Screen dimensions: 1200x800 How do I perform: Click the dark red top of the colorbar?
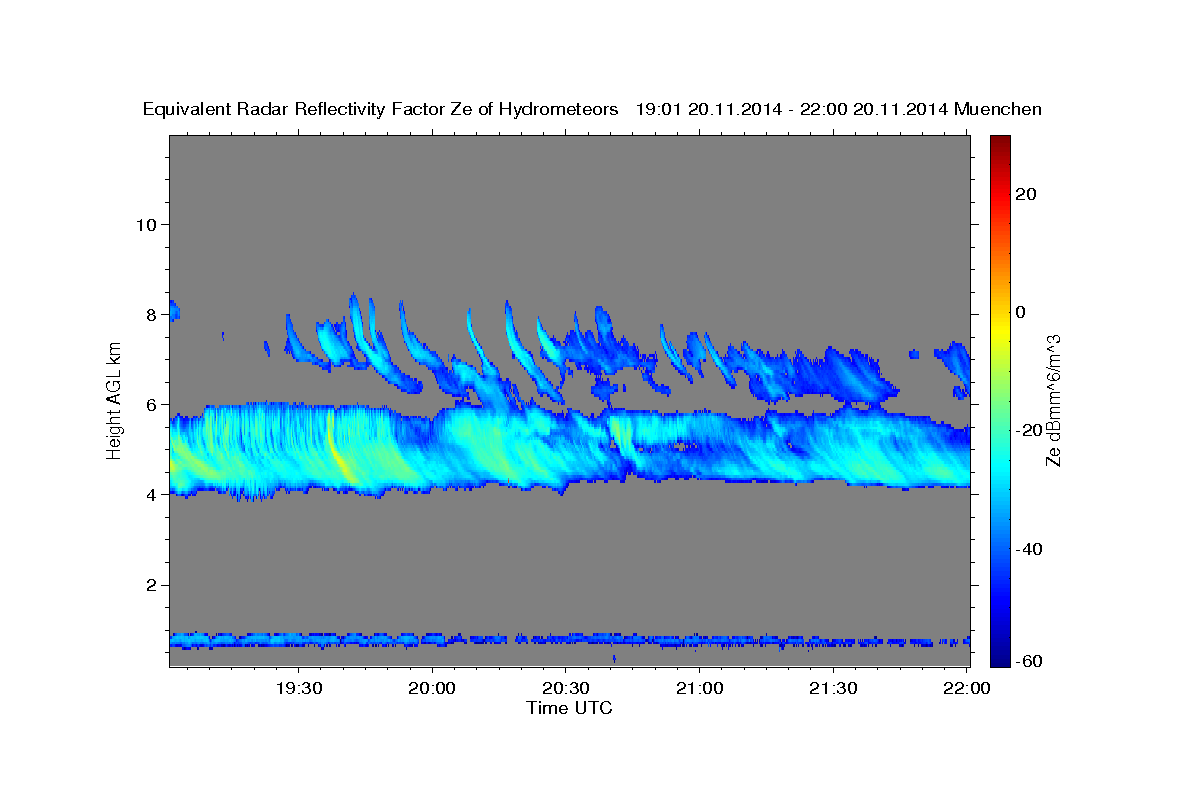point(999,145)
